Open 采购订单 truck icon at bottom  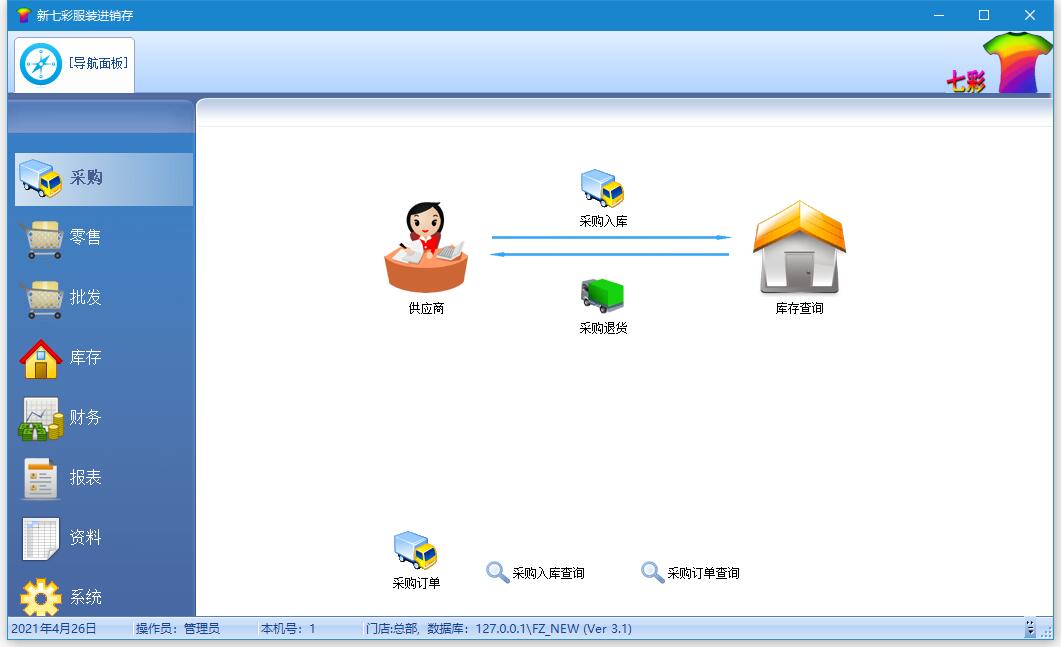coord(415,550)
